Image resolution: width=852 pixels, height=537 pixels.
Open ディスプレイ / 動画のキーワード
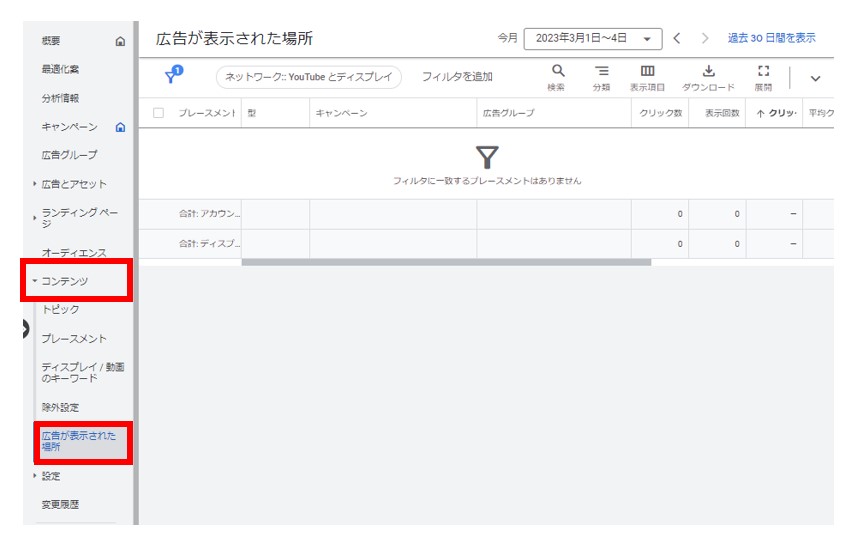coord(83,372)
